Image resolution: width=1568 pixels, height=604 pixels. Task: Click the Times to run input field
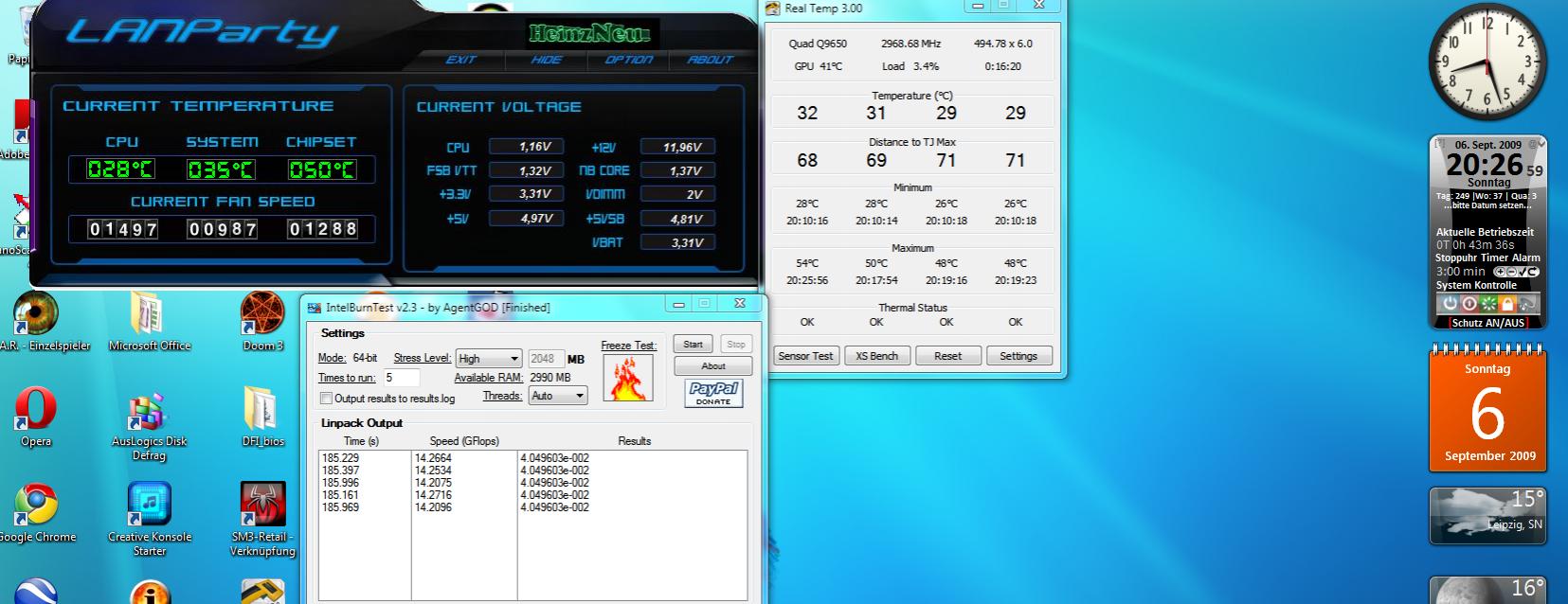click(400, 378)
